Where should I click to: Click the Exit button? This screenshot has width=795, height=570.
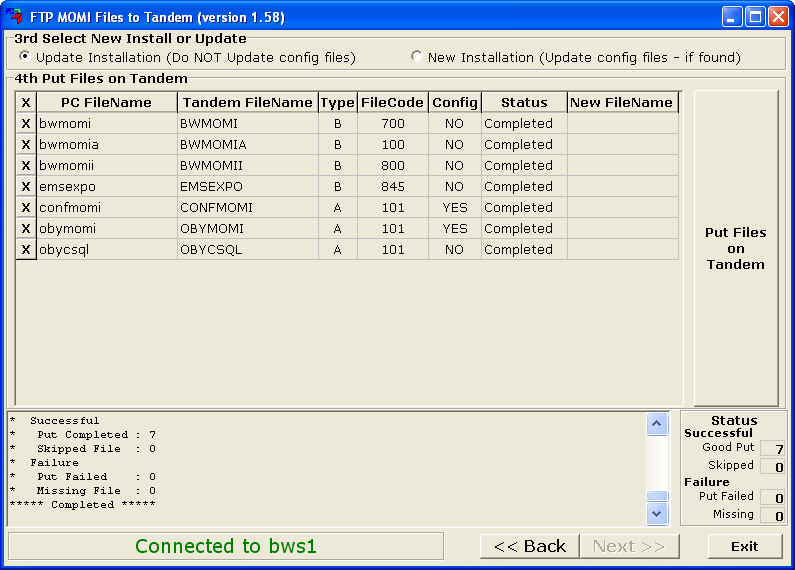pos(744,546)
